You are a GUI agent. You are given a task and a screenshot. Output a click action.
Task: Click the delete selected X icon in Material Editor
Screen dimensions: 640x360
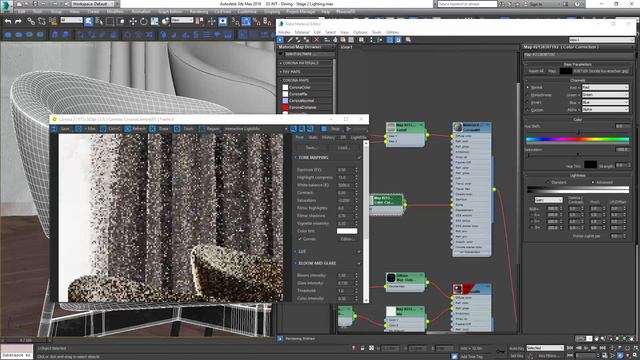coord(316,40)
